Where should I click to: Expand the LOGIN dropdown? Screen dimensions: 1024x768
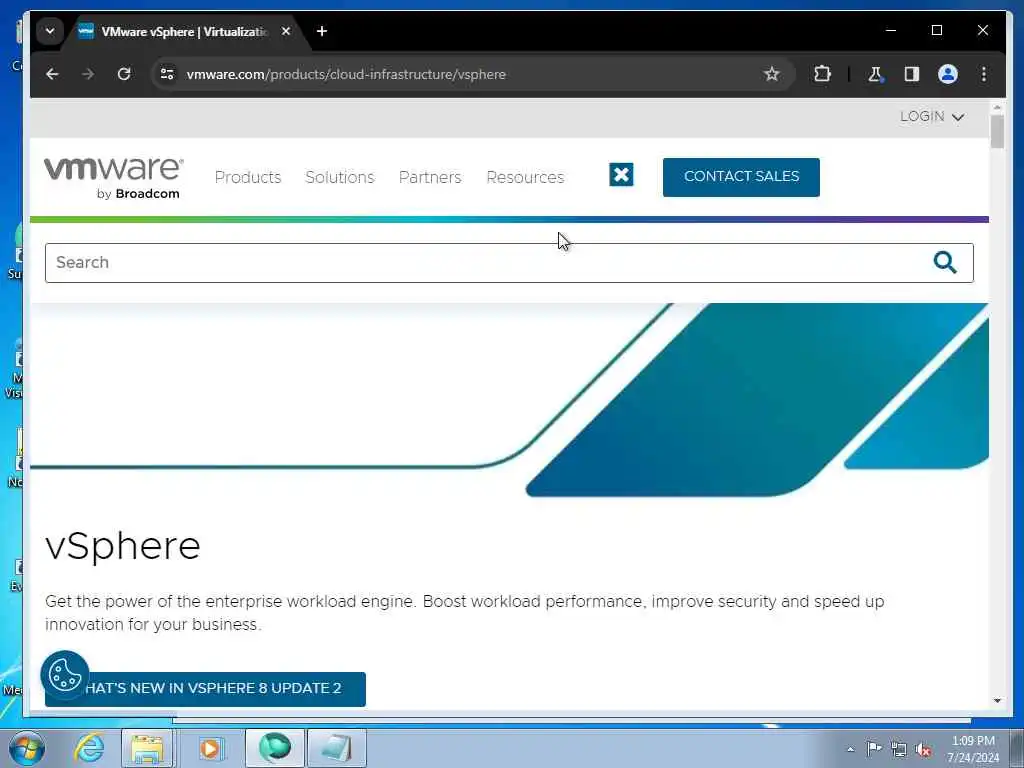coord(932,117)
